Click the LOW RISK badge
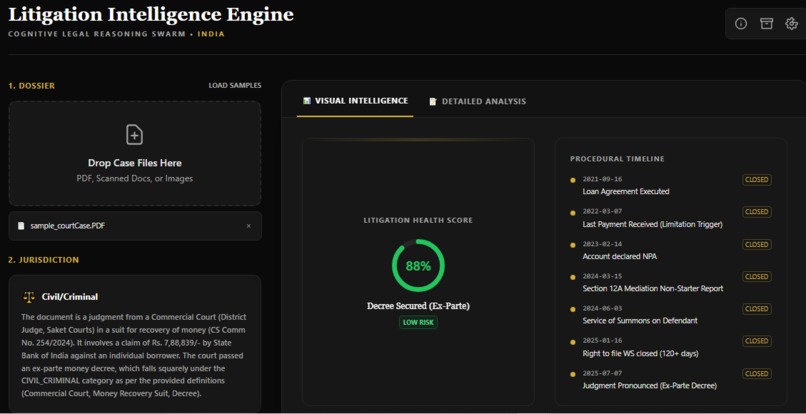The width and height of the screenshot is (806, 414). point(418,322)
